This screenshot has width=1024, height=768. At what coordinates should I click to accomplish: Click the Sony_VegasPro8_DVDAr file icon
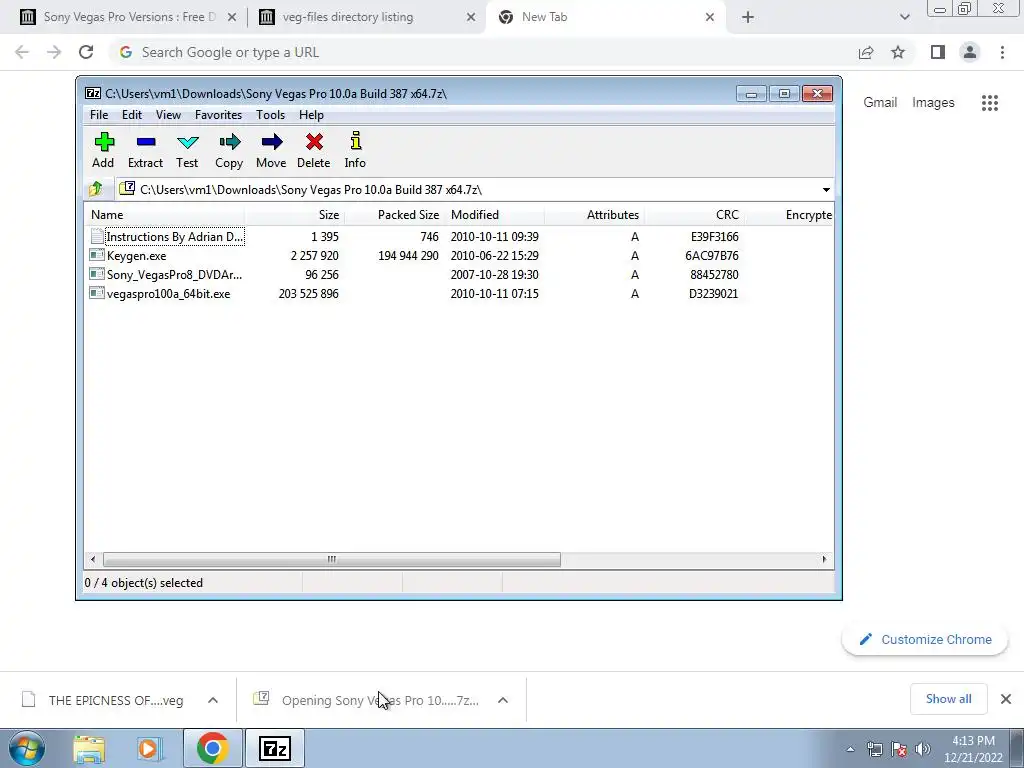(97, 274)
